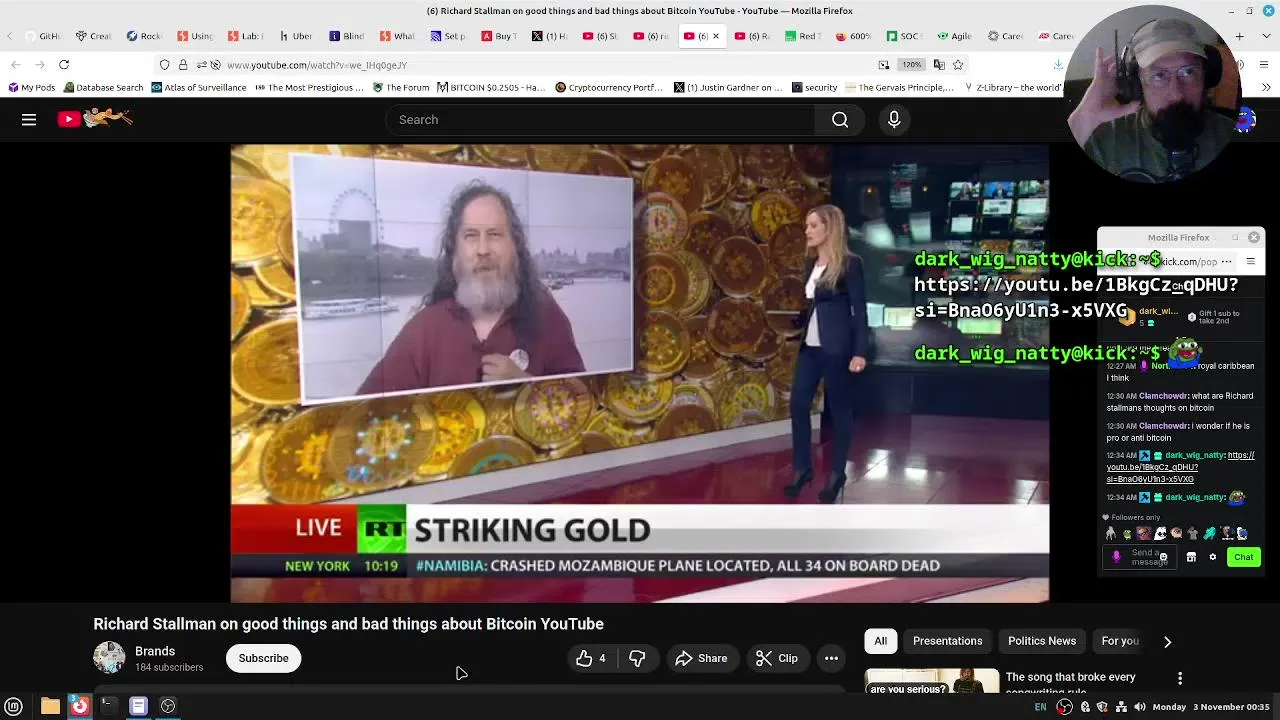The image size is (1280, 720).
Task: Start voice search with microphone icon
Action: click(x=894, y=120)
